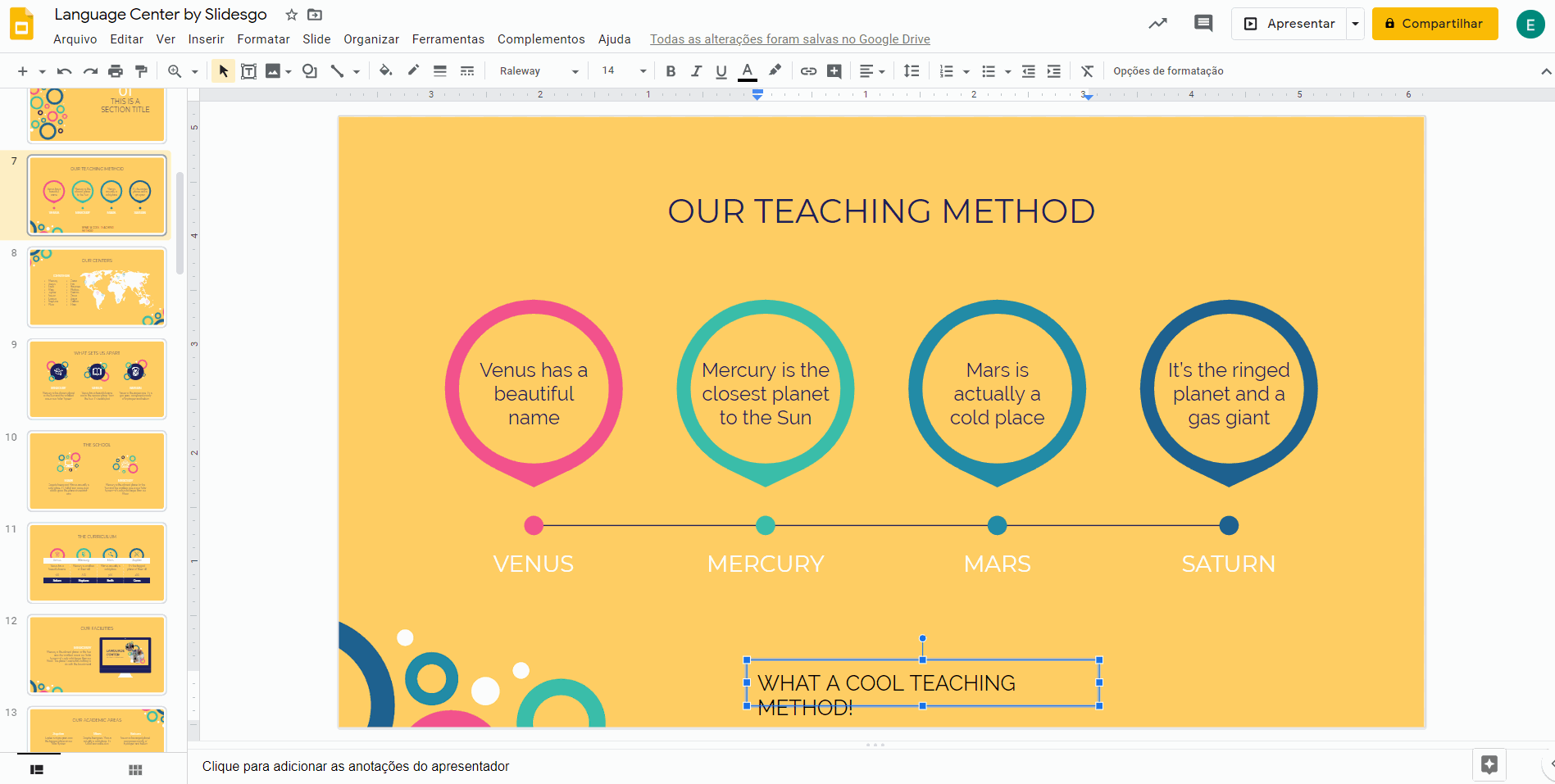Click the undo arrow icon
This screenshot has height=784, width=1555.
(x=64, y=71)
